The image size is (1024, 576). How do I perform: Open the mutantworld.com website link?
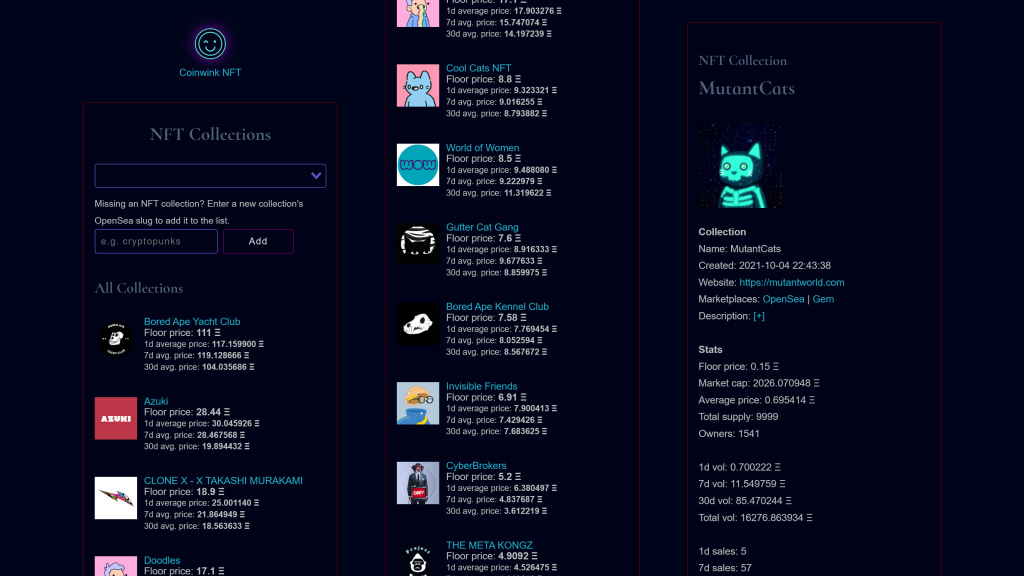792,282
